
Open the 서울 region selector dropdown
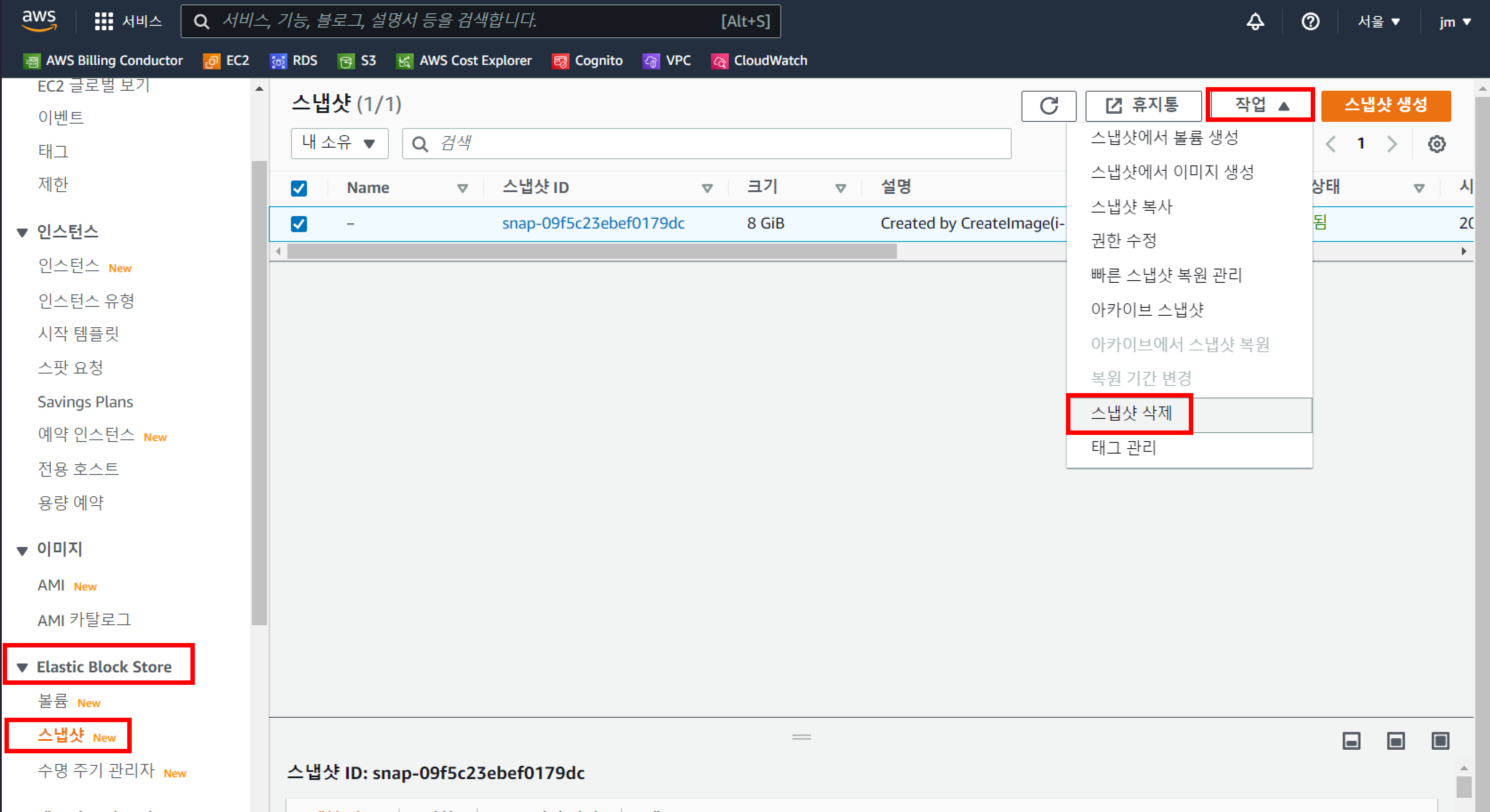click(1378, 22)
